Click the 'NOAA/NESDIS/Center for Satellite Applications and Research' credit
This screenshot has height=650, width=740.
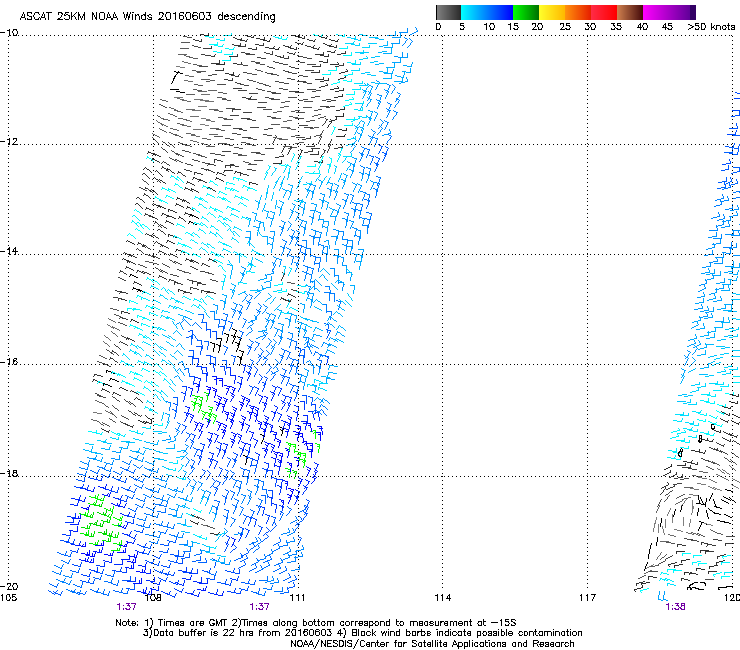pyautogui.click(x=432, y=644)
